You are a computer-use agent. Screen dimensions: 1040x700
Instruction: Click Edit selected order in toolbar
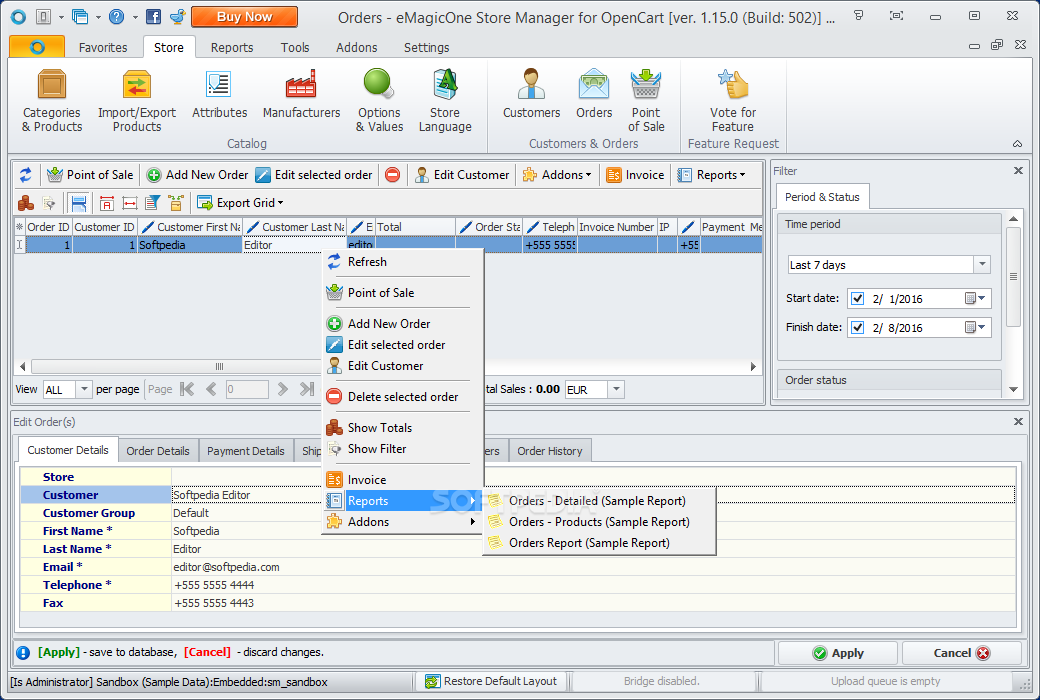click(314, 175)
